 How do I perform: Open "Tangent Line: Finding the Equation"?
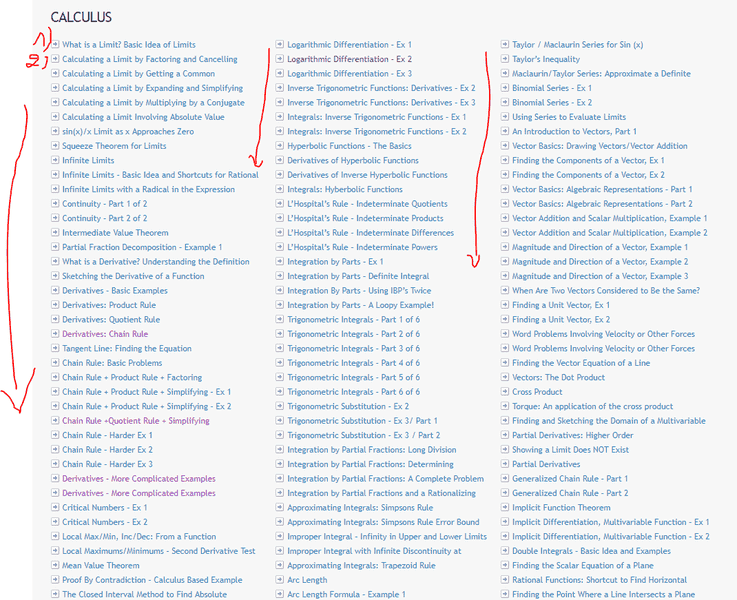pyautogui.click(x=127, y=349)
